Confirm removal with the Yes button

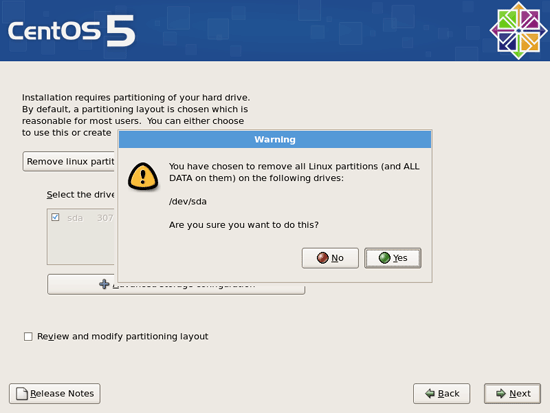click(x=393, y=258)
